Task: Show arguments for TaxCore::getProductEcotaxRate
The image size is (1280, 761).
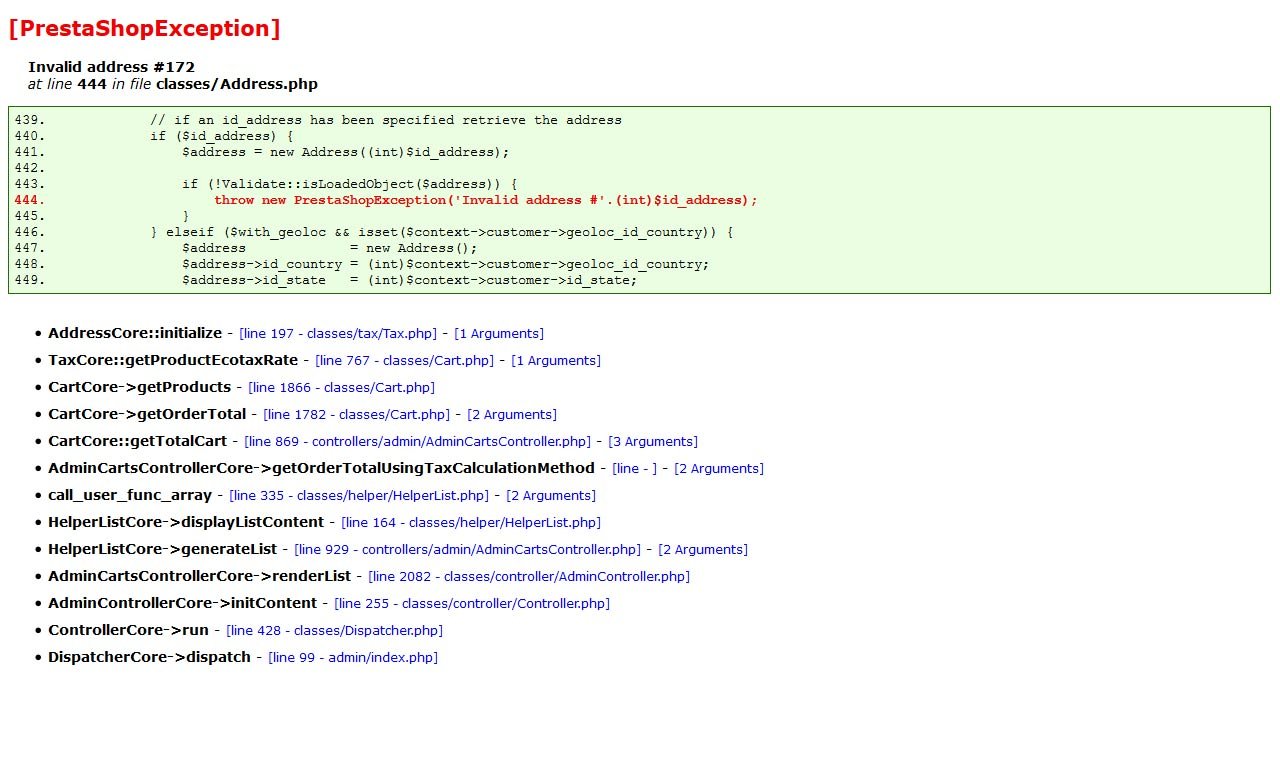Action: (x=556, y=361)
